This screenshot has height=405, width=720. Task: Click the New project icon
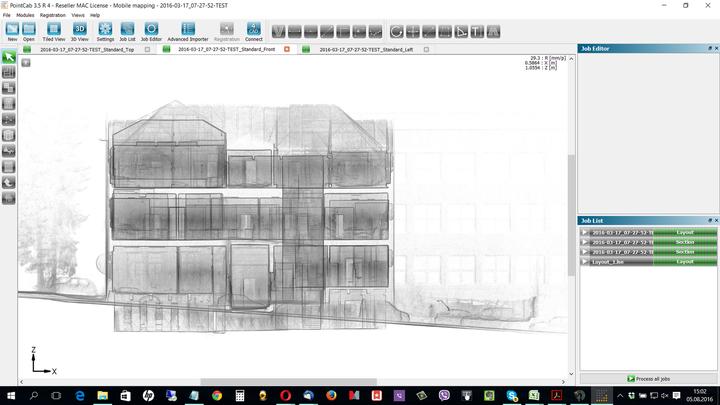click(x=12, y=30)
